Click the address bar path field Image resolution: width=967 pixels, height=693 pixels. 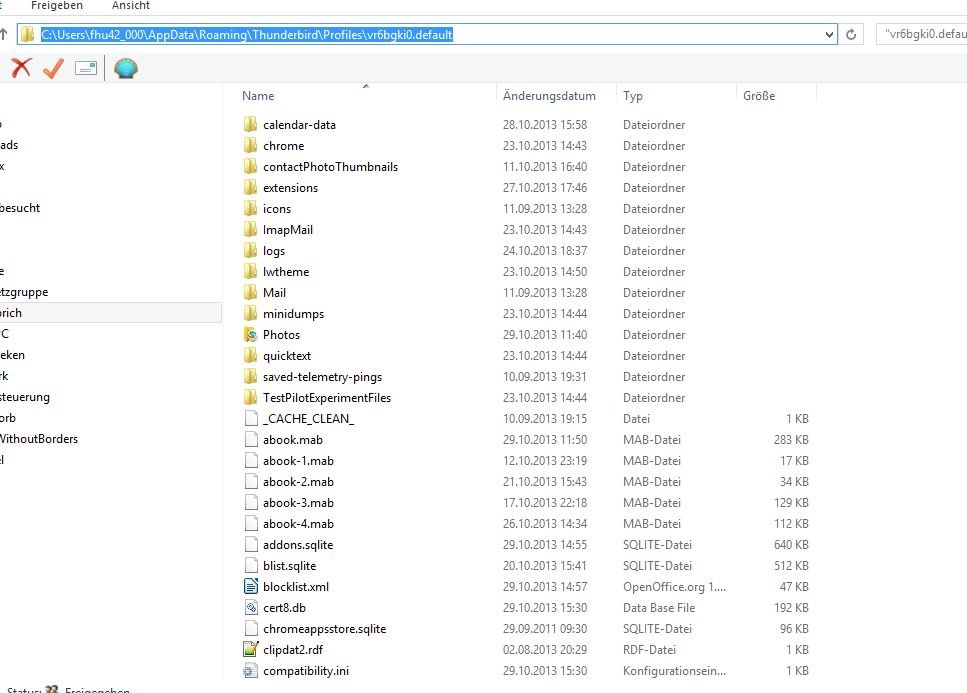pyautogui.click(x=427, y=35)
